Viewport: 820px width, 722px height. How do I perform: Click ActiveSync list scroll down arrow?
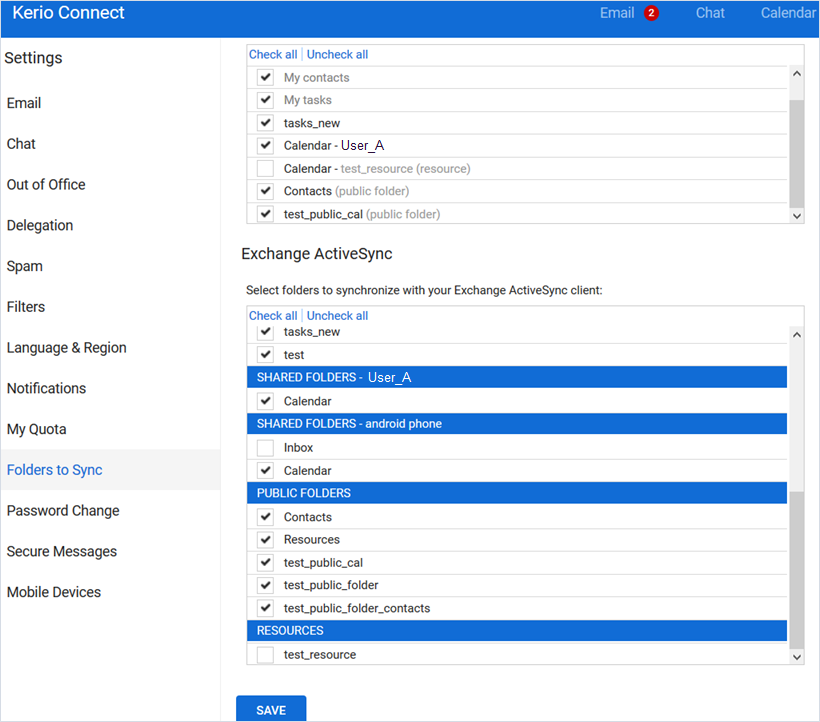click(796, 656)
